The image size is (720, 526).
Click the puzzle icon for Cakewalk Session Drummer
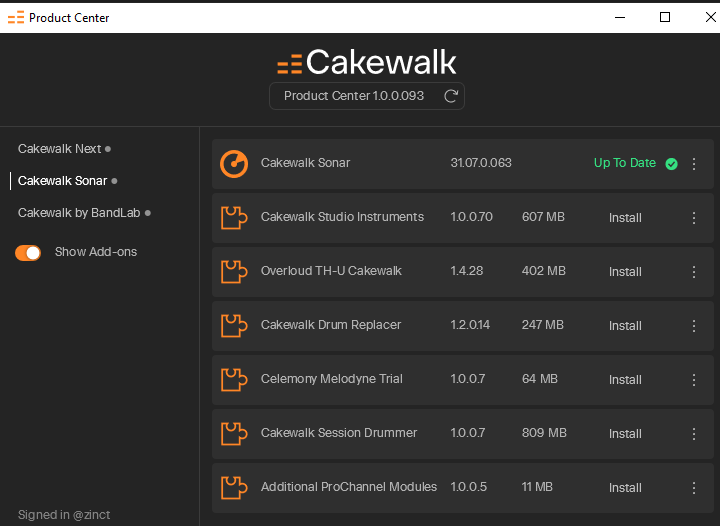point(234,433)
